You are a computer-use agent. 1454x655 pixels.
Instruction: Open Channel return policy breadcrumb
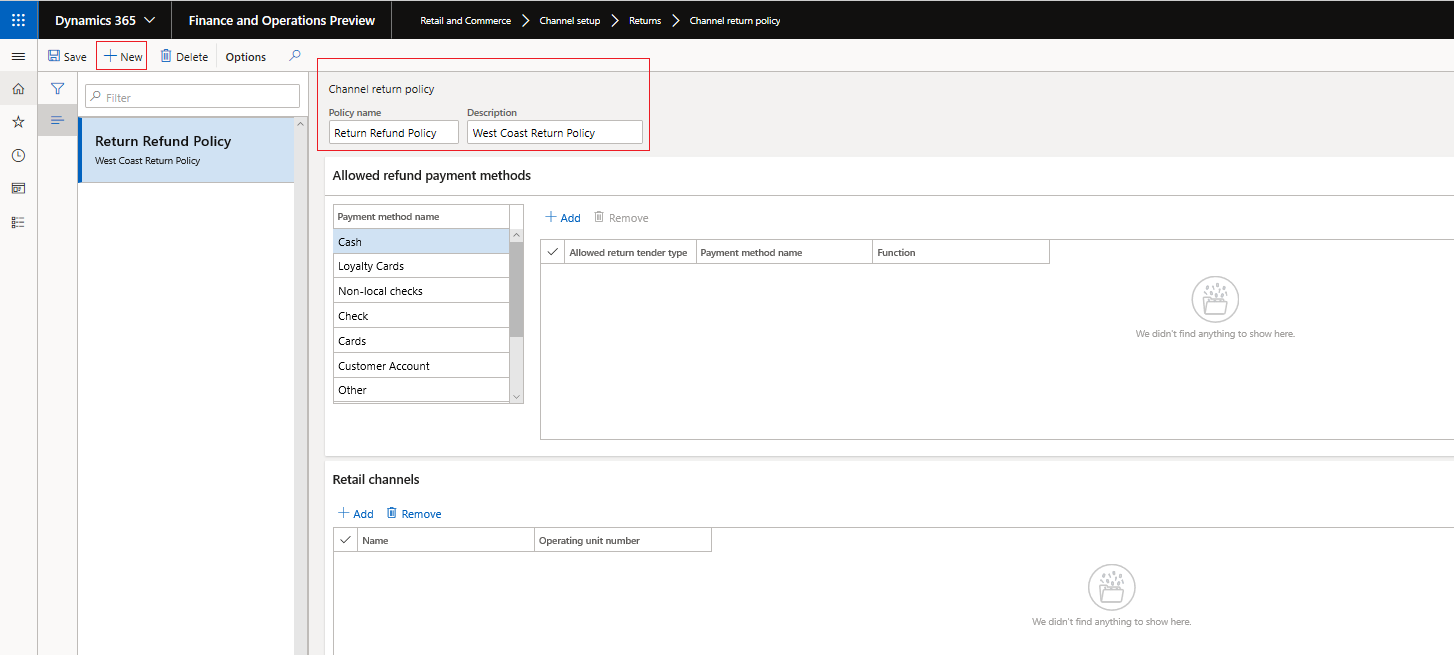(735, 20)
